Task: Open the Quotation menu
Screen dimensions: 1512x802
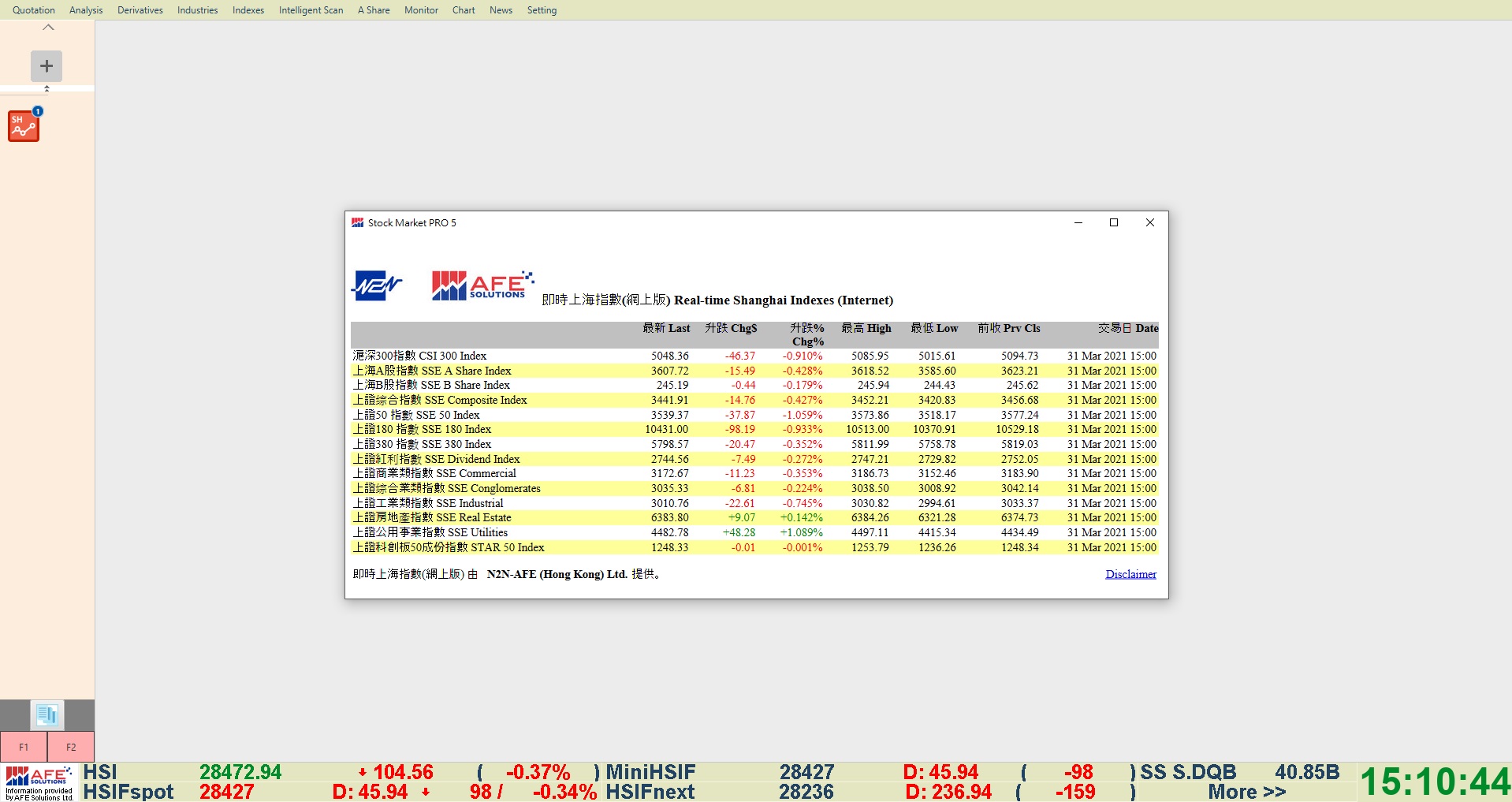Action: (x=34, y=10)
